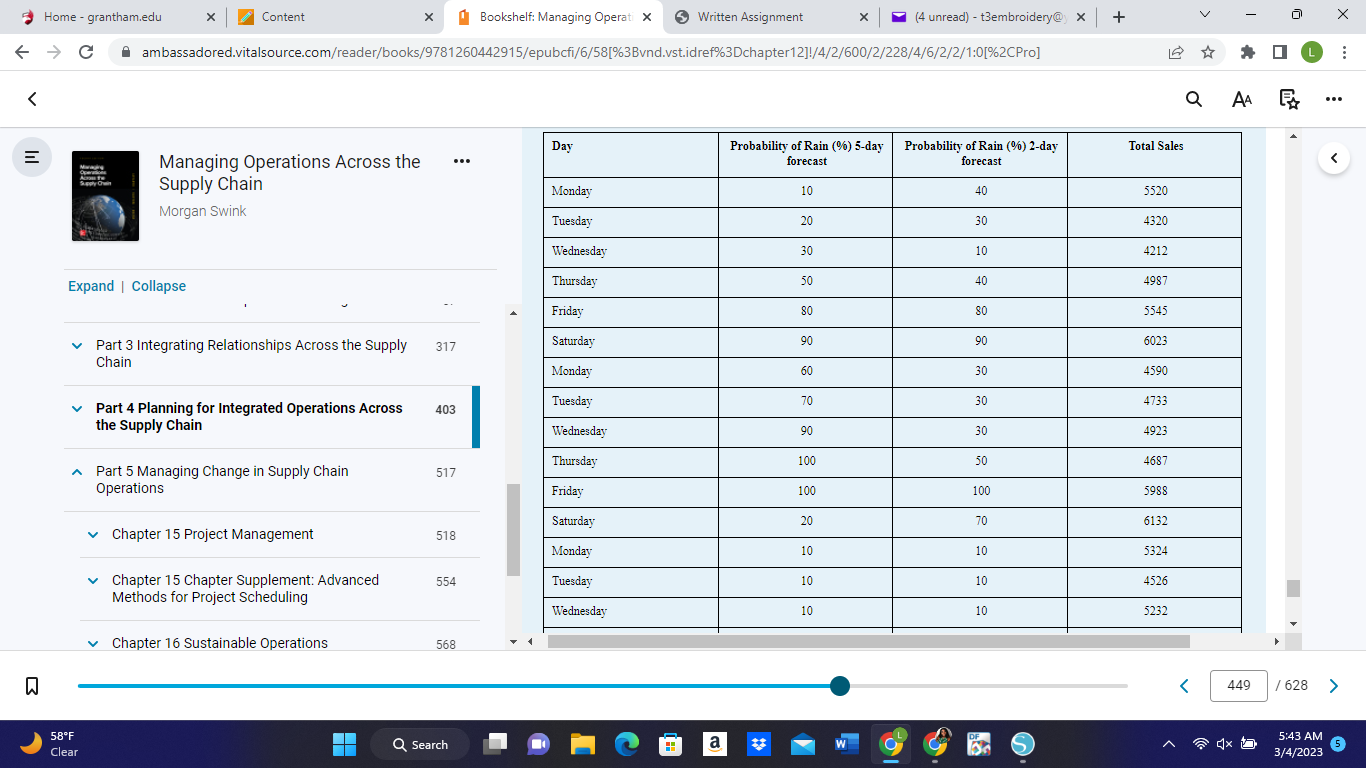
Task: Click the contents panel vertical scrollbar
Action: click(x=514, y=530)
